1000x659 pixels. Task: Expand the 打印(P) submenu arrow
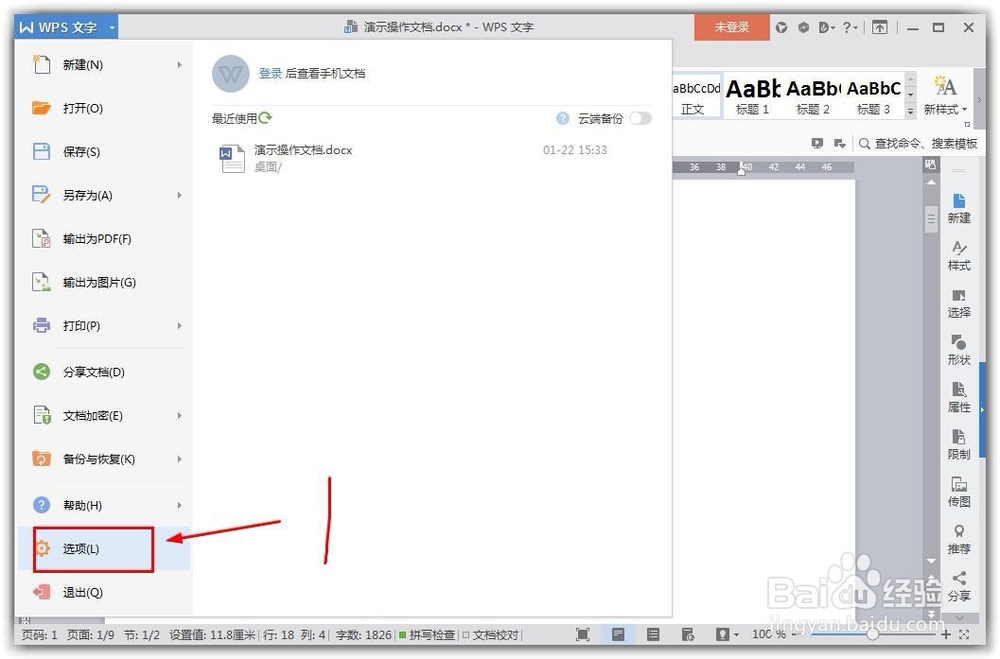179,326
